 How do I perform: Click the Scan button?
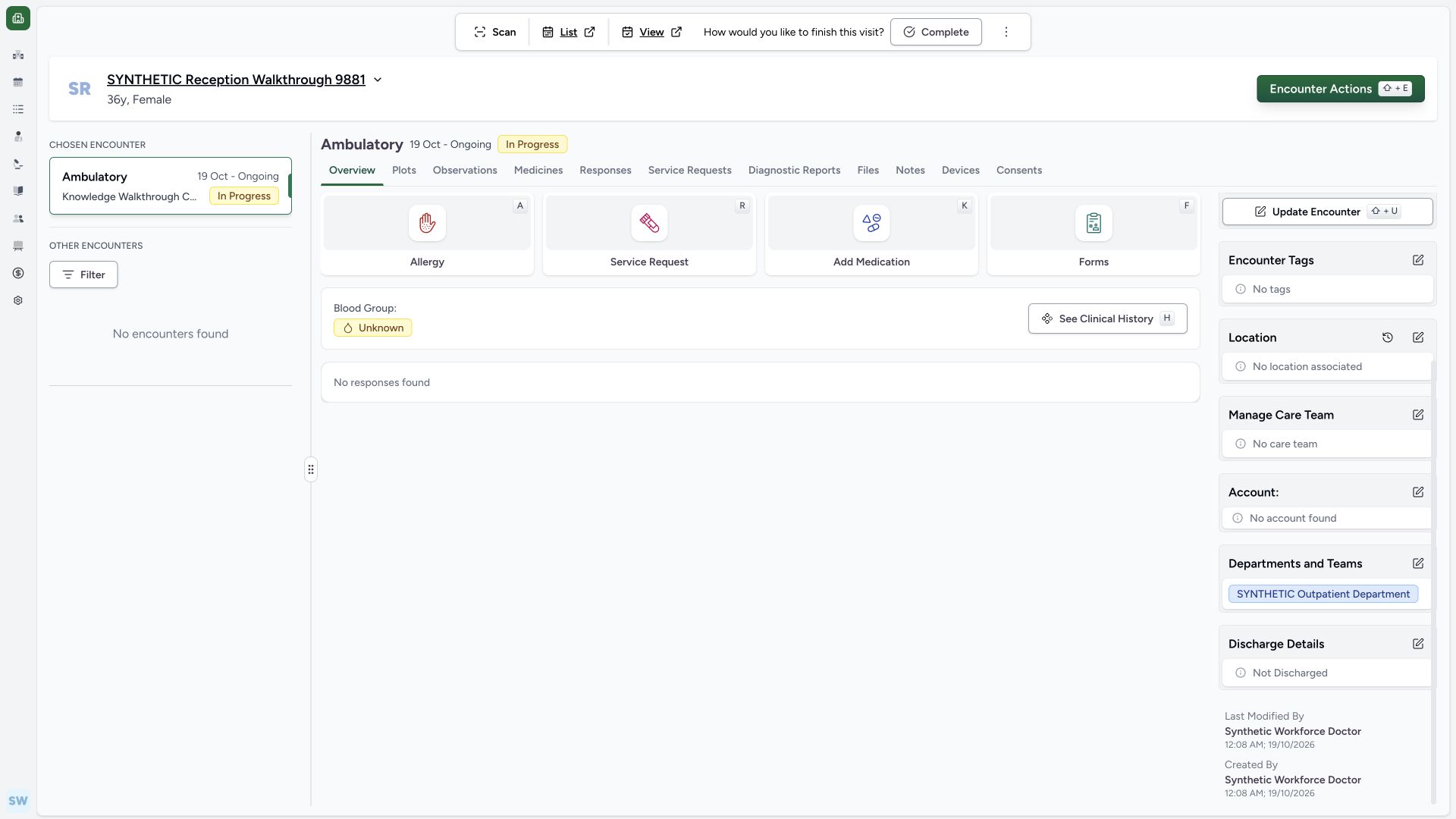click(x=494, y=32)
